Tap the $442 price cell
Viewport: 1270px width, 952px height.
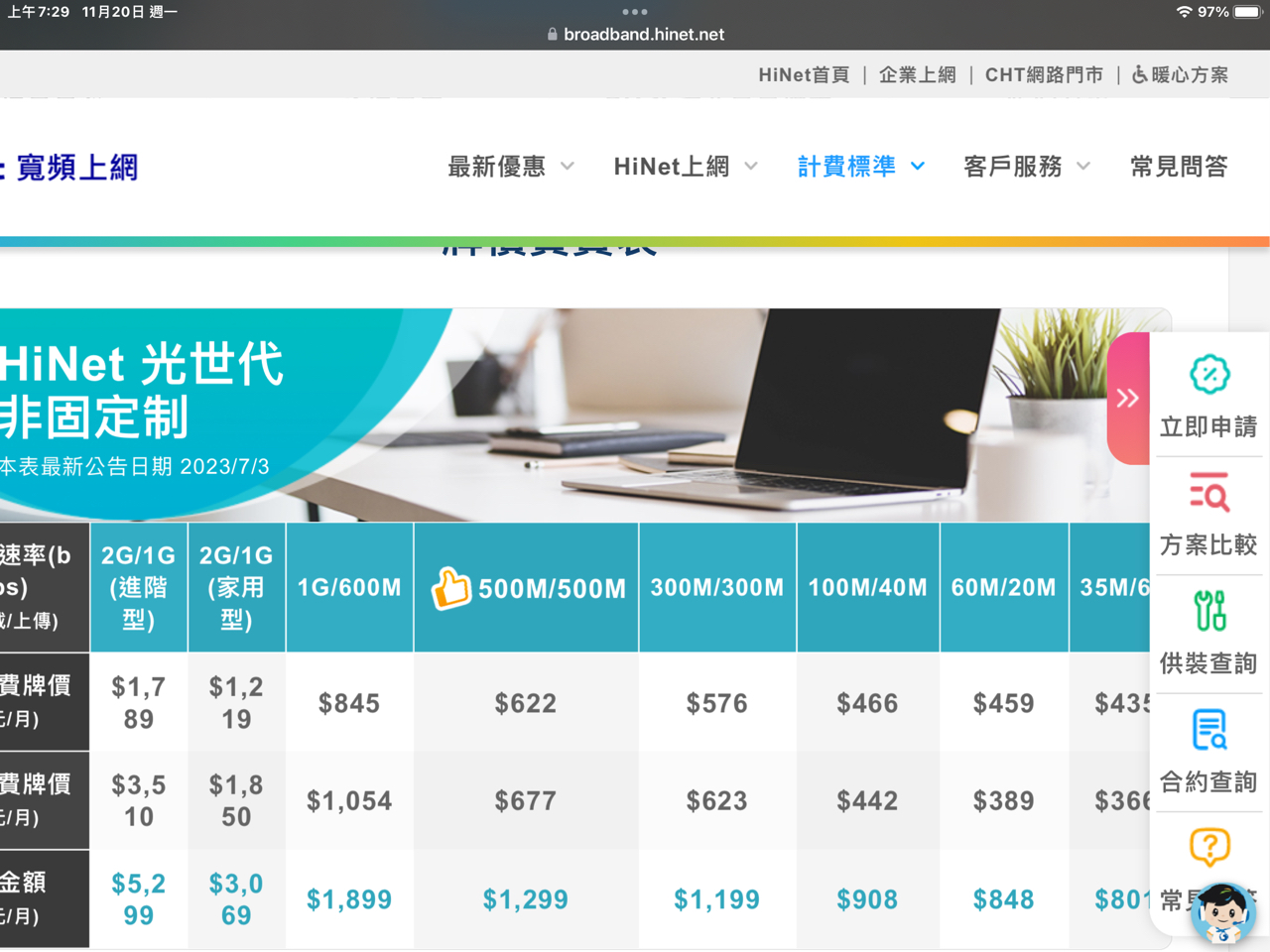click(x=868, y=800)
